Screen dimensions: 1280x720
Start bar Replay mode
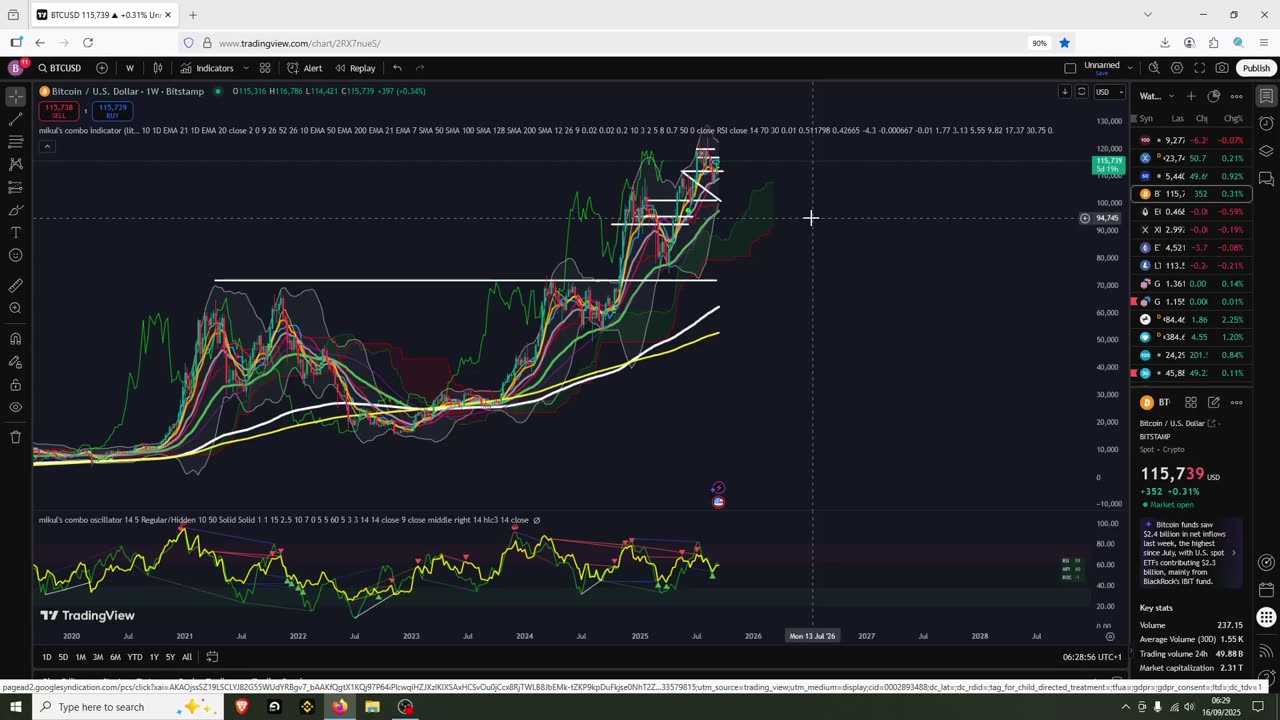pyautogui.click(x=355, y=68)
